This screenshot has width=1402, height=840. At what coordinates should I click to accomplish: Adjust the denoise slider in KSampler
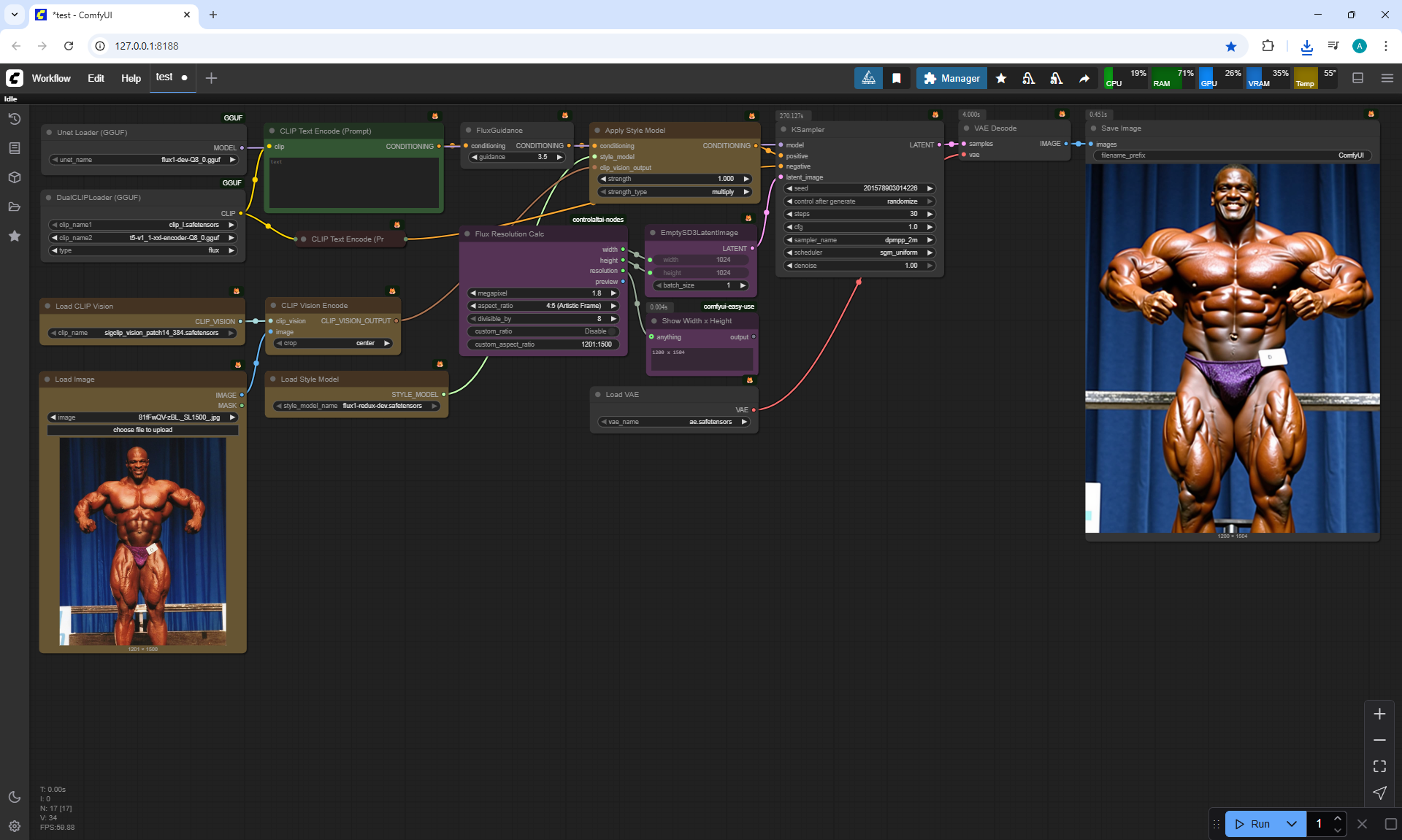click(859, 266)
